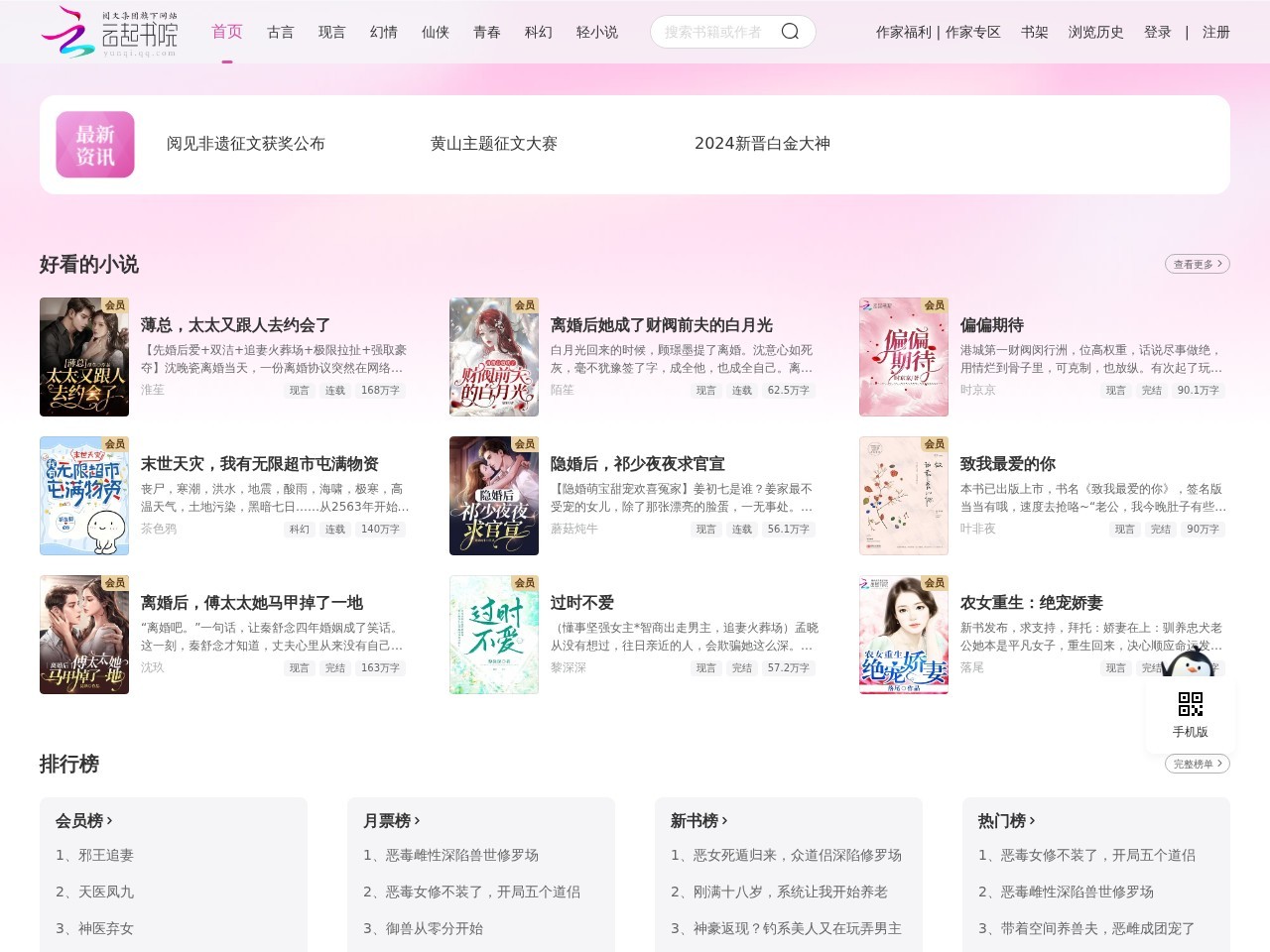Expand the 热门榜 ranking list
Viewport: 1270px width, 952px height.
pyautogui.click(x=1007, y=821)
